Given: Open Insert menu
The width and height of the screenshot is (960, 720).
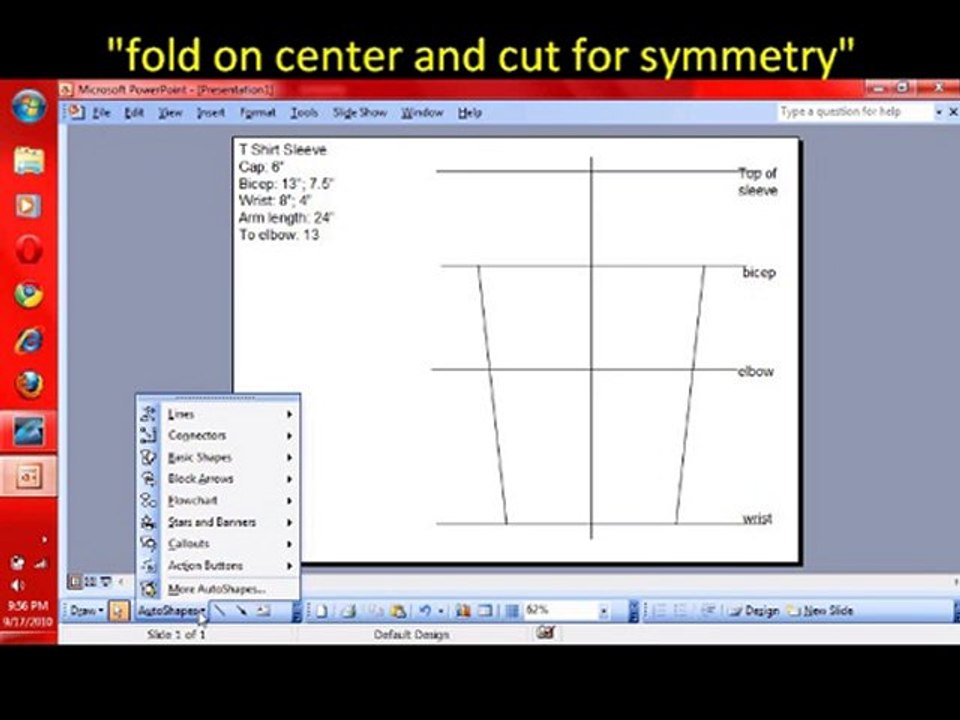Looking at the screenshot, I should pos(211,113).
